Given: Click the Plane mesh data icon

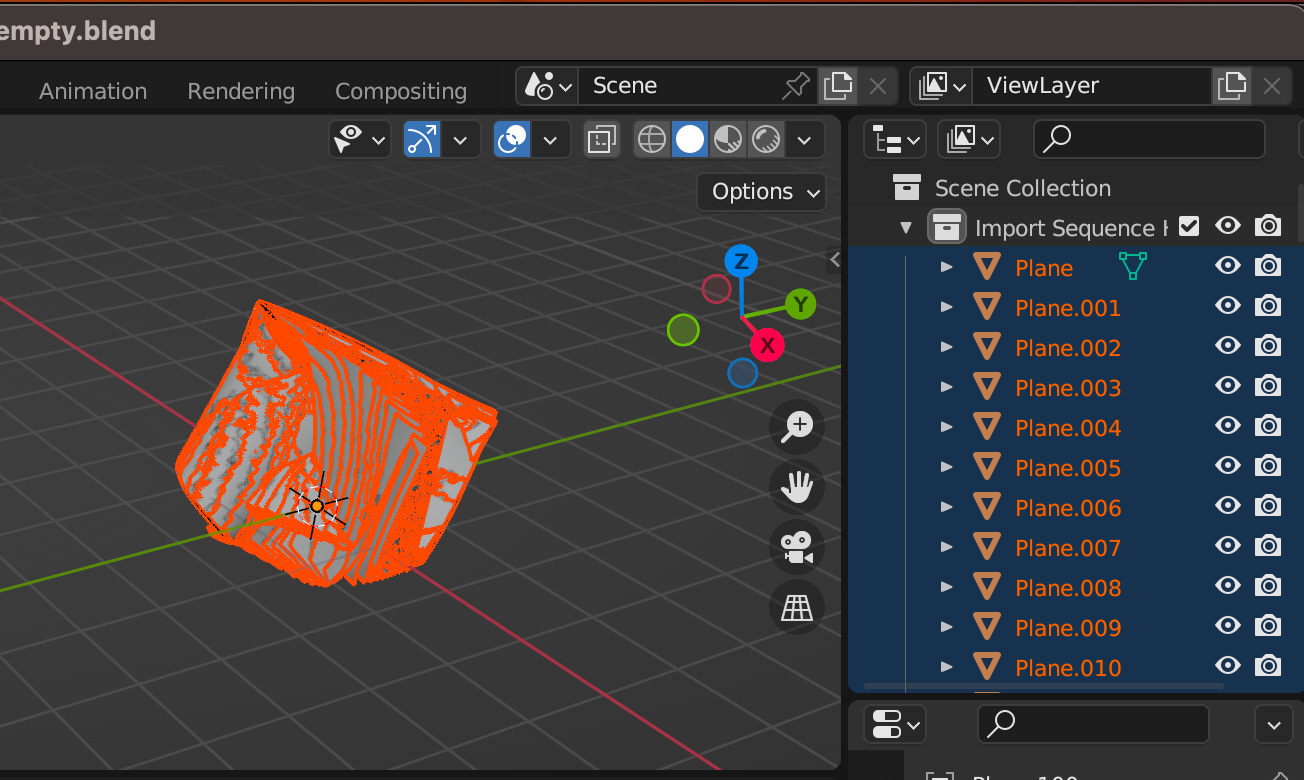Looking at the screenshot, I should click(x=1132, y=266).
